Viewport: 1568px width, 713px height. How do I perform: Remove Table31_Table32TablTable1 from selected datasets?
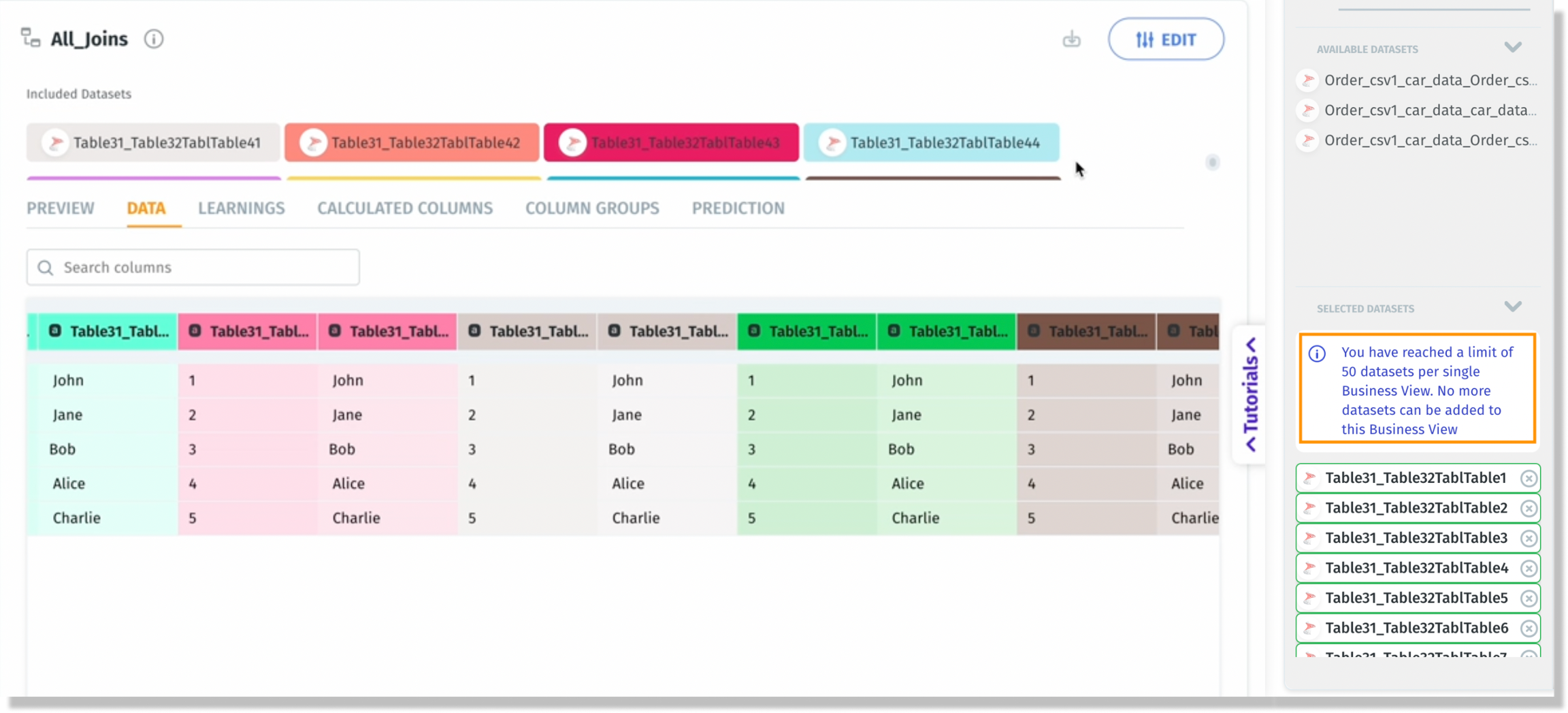(1529, 479)
